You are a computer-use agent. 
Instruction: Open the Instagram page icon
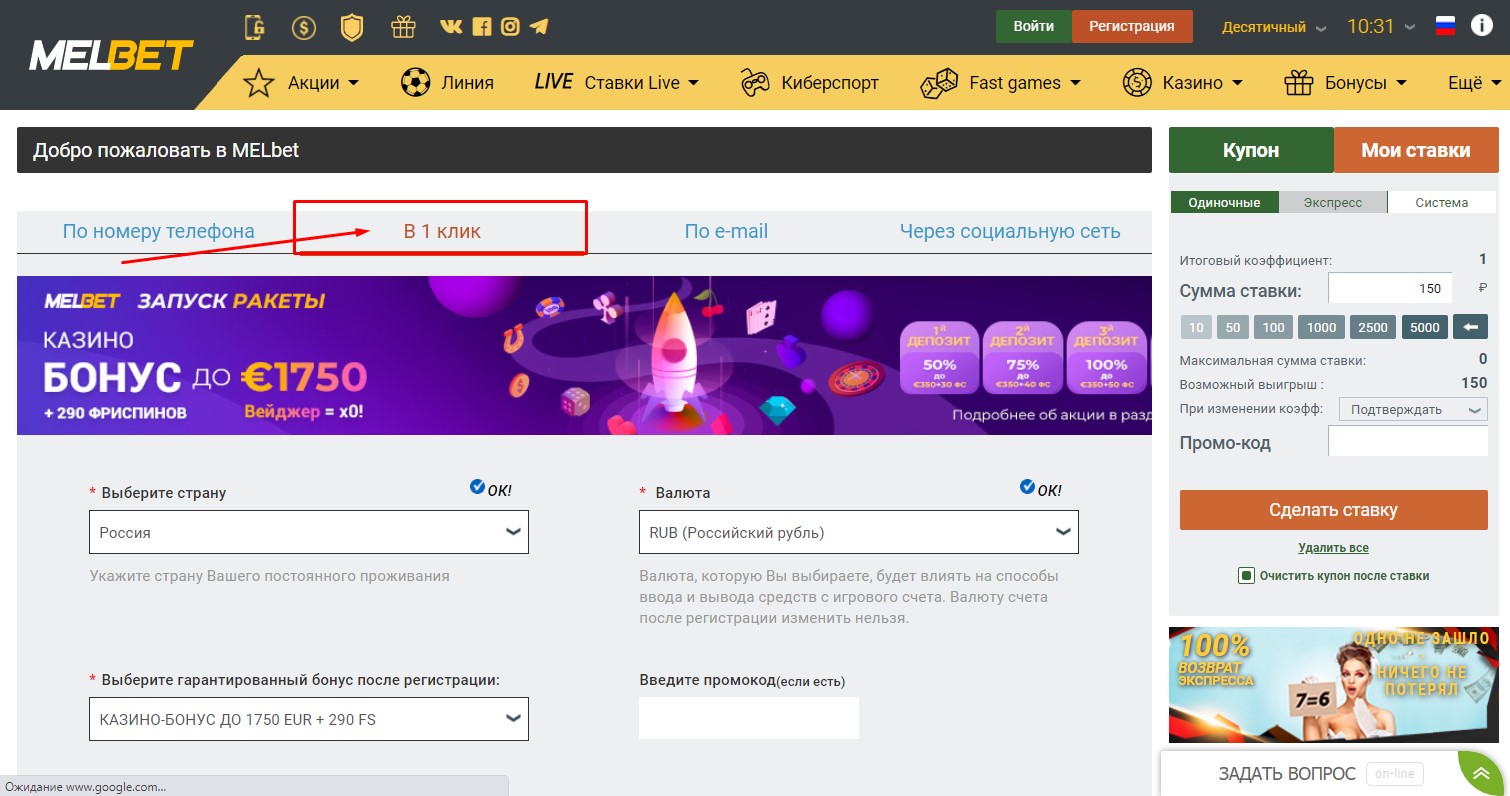[510, 27]
